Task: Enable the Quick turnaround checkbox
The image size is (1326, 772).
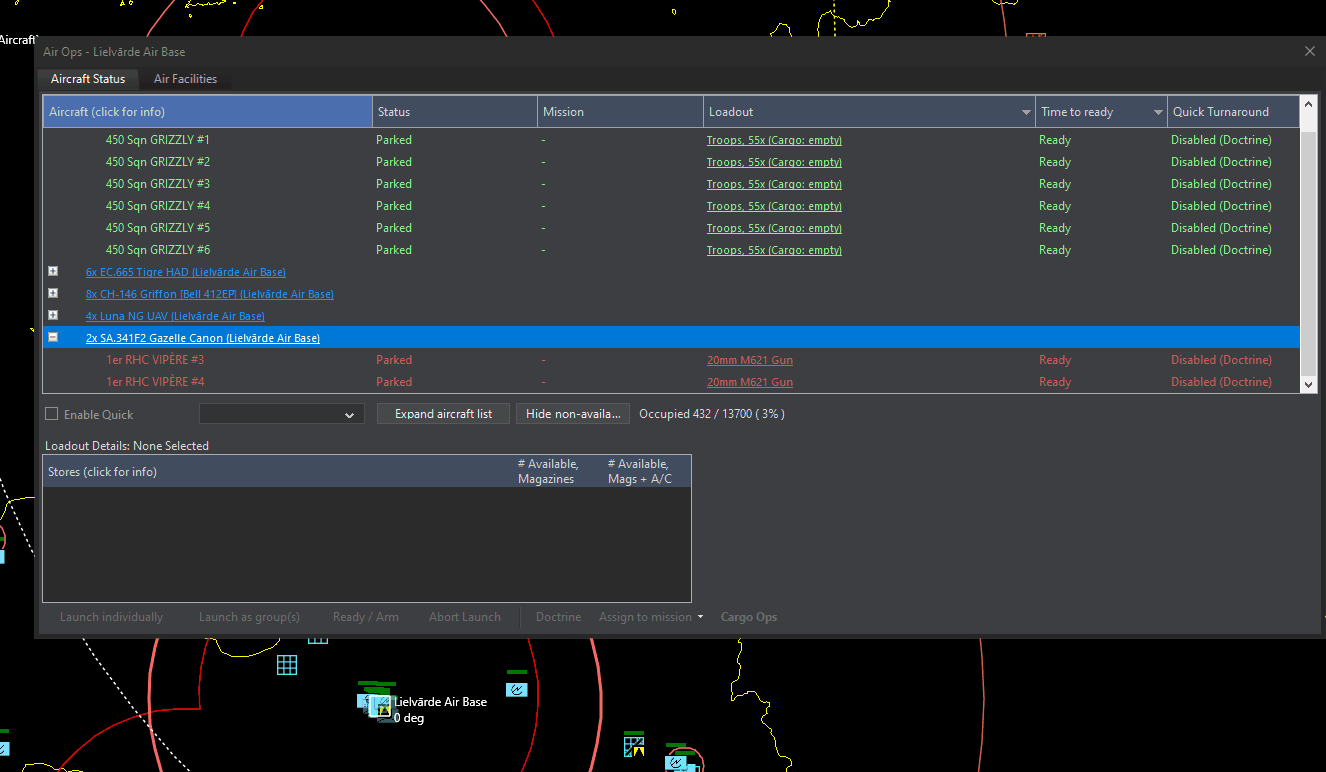Action: pyautogui.click(x=52, y=414)
